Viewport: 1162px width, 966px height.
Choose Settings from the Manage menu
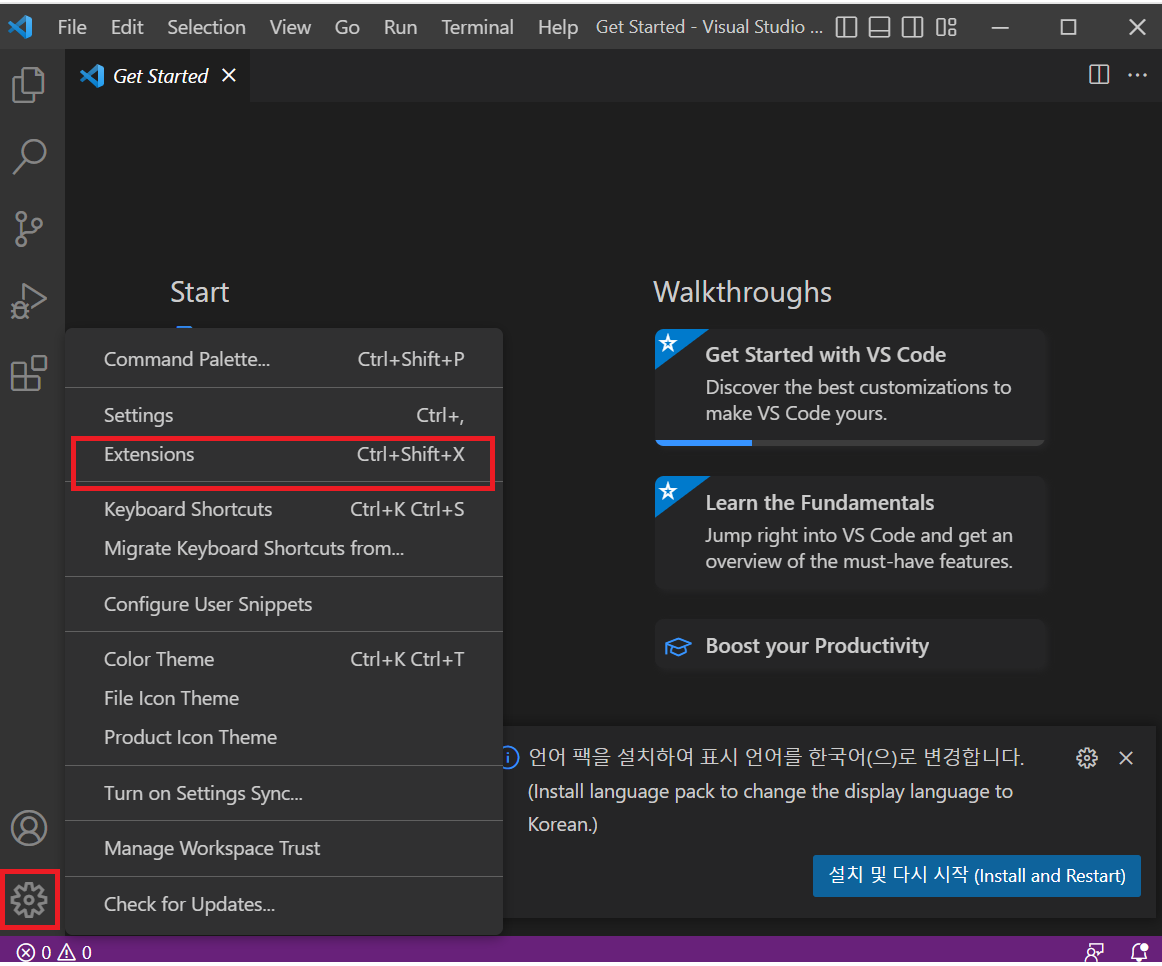point(284,416)
